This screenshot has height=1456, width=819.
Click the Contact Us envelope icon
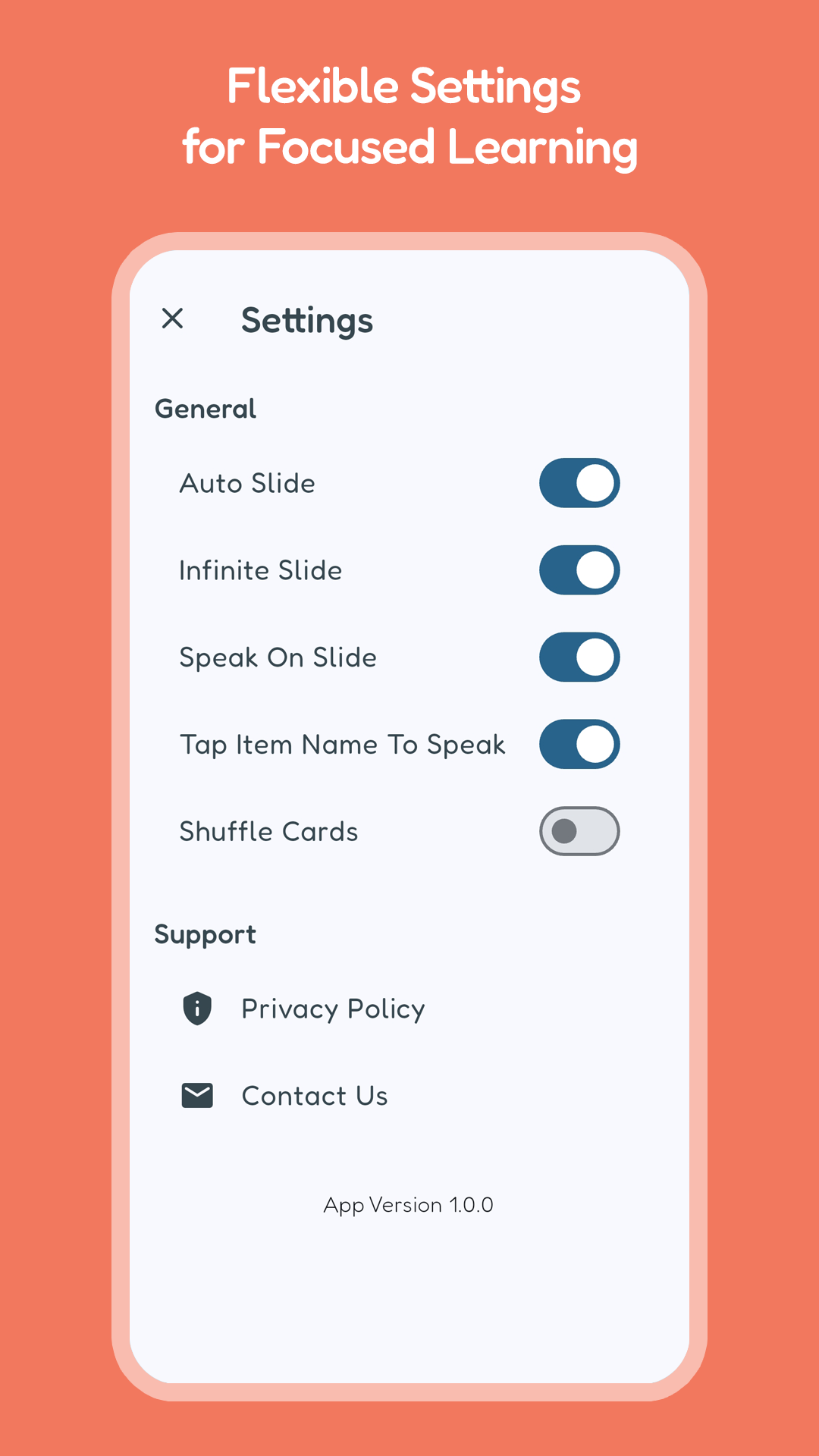[x=197, y=1096]
